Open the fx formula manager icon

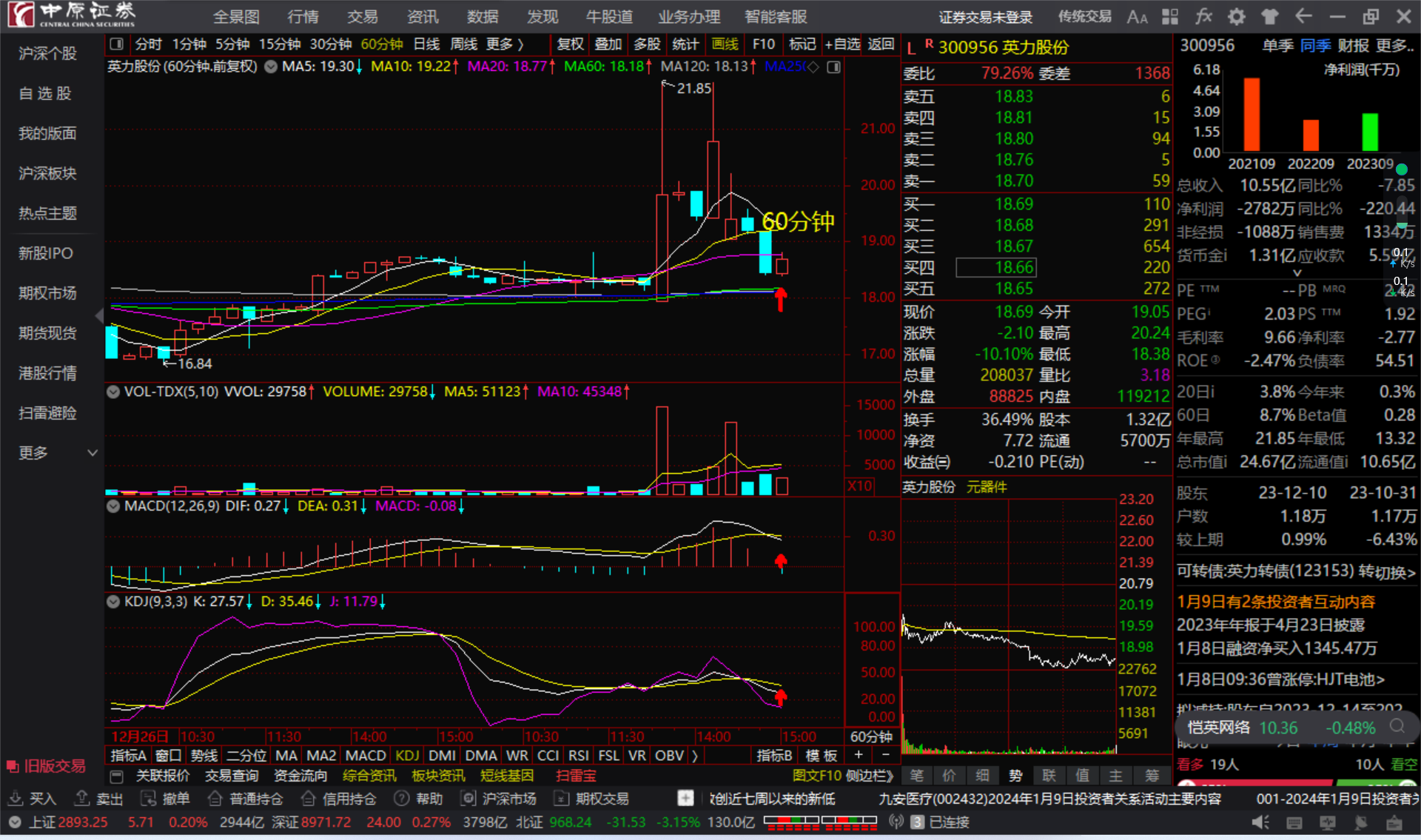(1203, 16)
